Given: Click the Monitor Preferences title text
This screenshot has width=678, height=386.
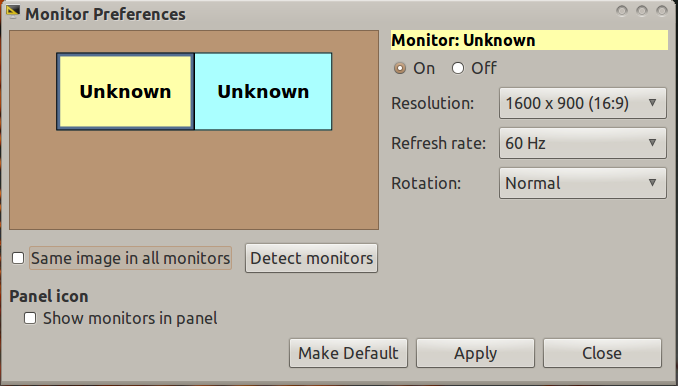Looking at the screenshot, I should tap(106, 14).
